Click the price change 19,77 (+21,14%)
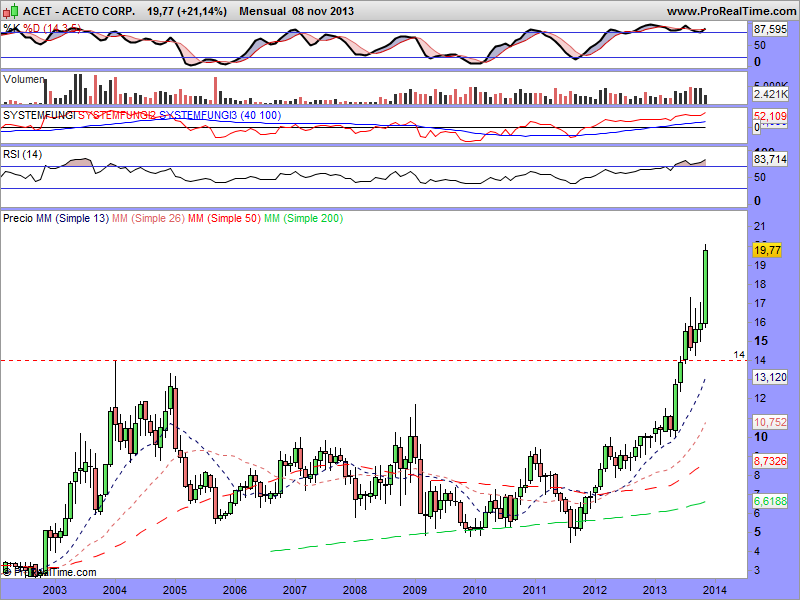This screenshot has width=800, height=600. (x=187, y=11)
